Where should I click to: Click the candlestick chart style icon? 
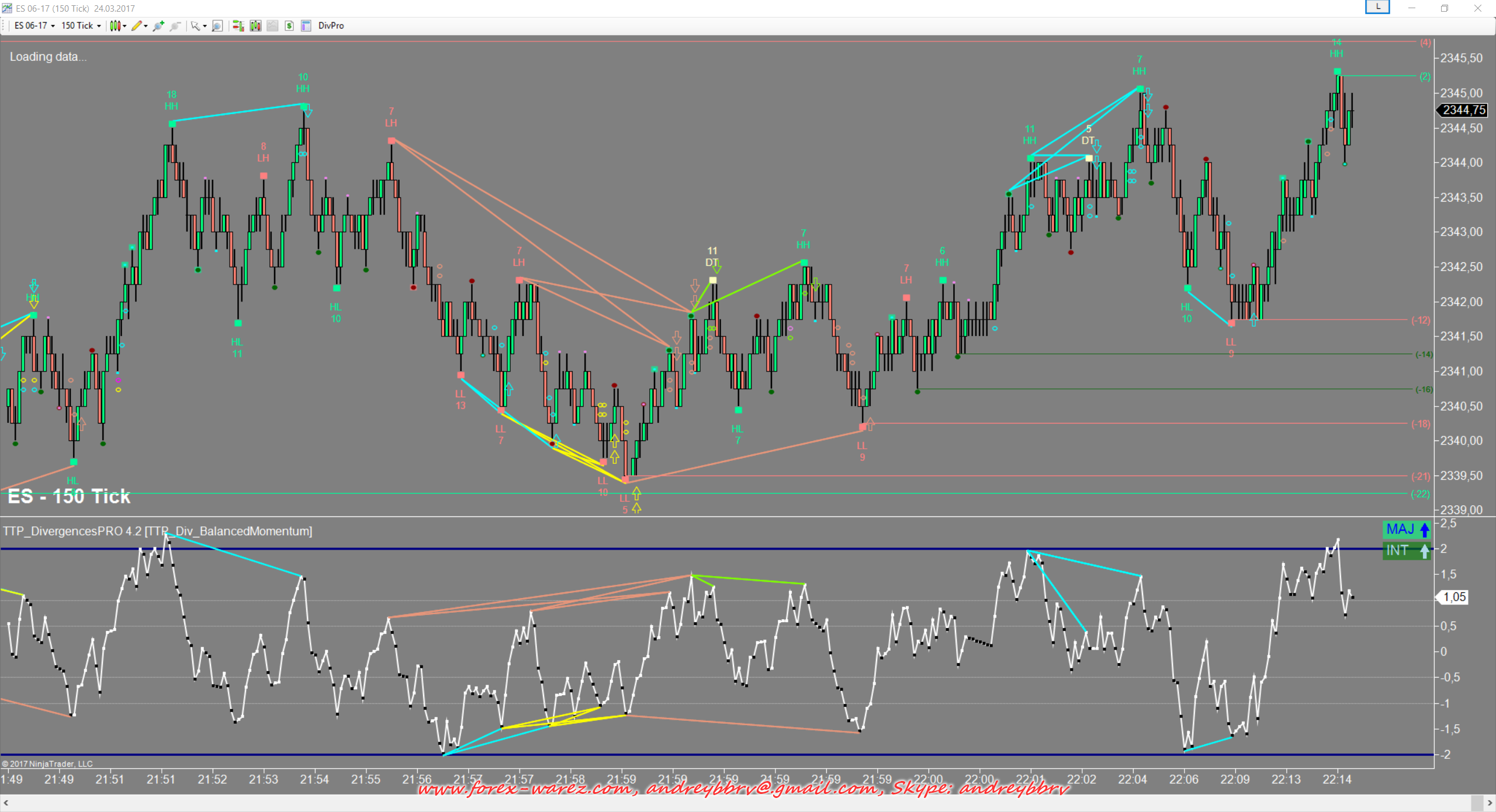pyautogui.click(x=115, y=26)
